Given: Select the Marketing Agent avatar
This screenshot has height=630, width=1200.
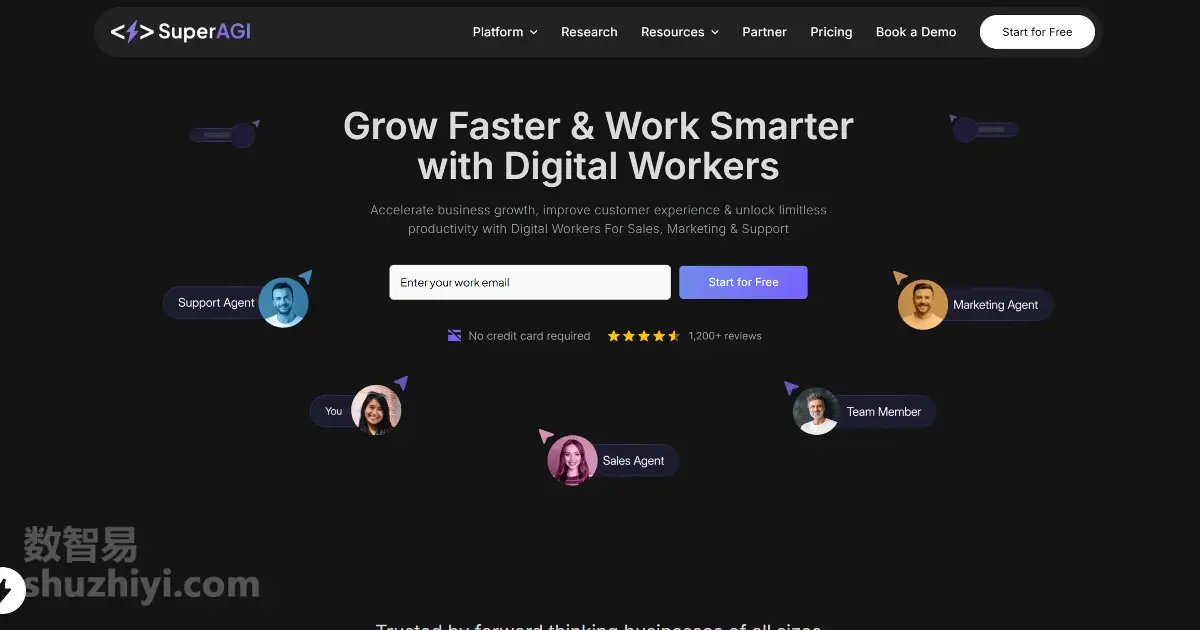Looking at the screenshot, I should 922,305.
